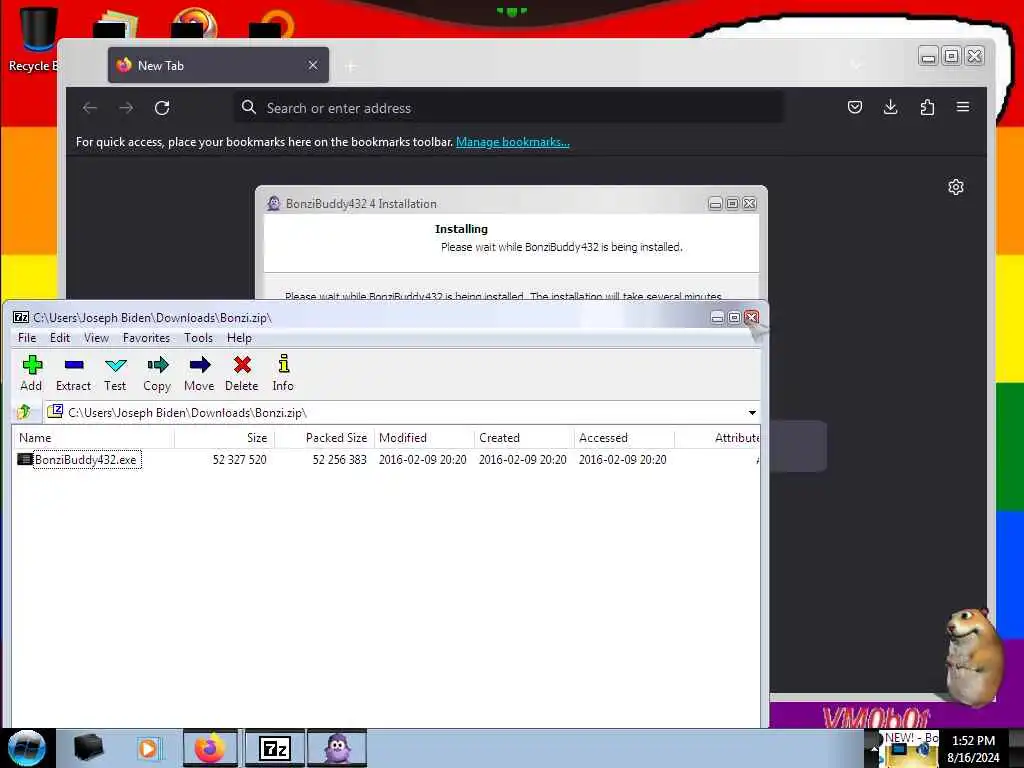
Task: Expand the 7-Zip address path dropdown
Action: (x=752, y=413)
